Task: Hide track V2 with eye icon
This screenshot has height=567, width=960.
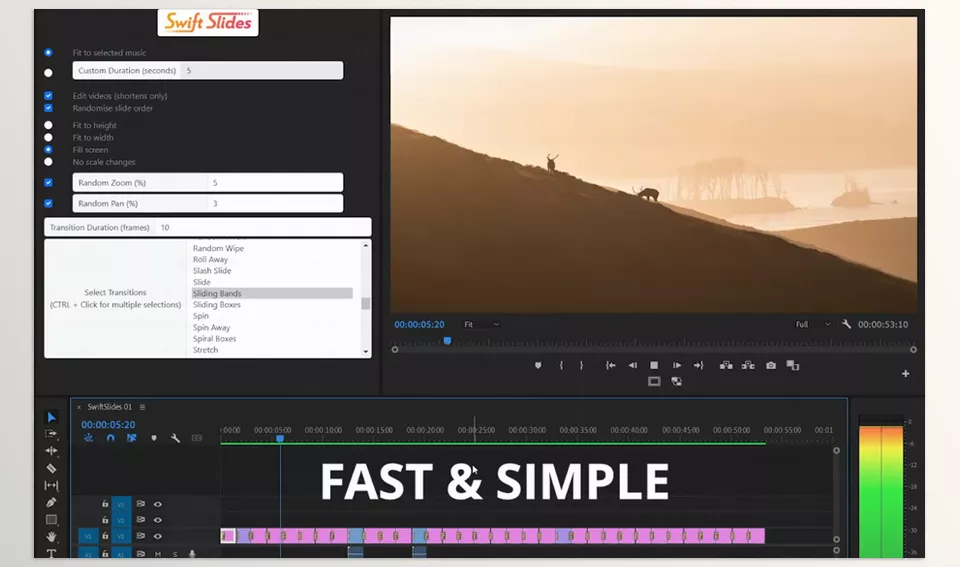Action: [158, 520]
